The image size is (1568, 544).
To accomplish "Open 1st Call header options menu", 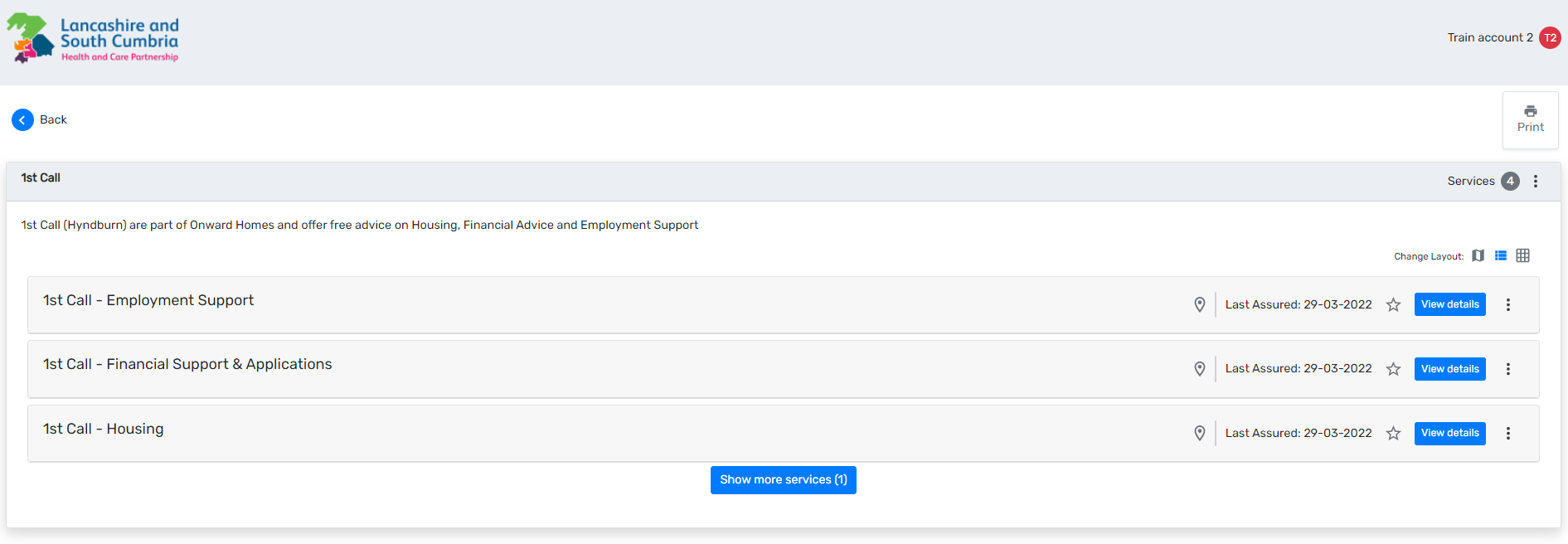I will pos(1536,182).
